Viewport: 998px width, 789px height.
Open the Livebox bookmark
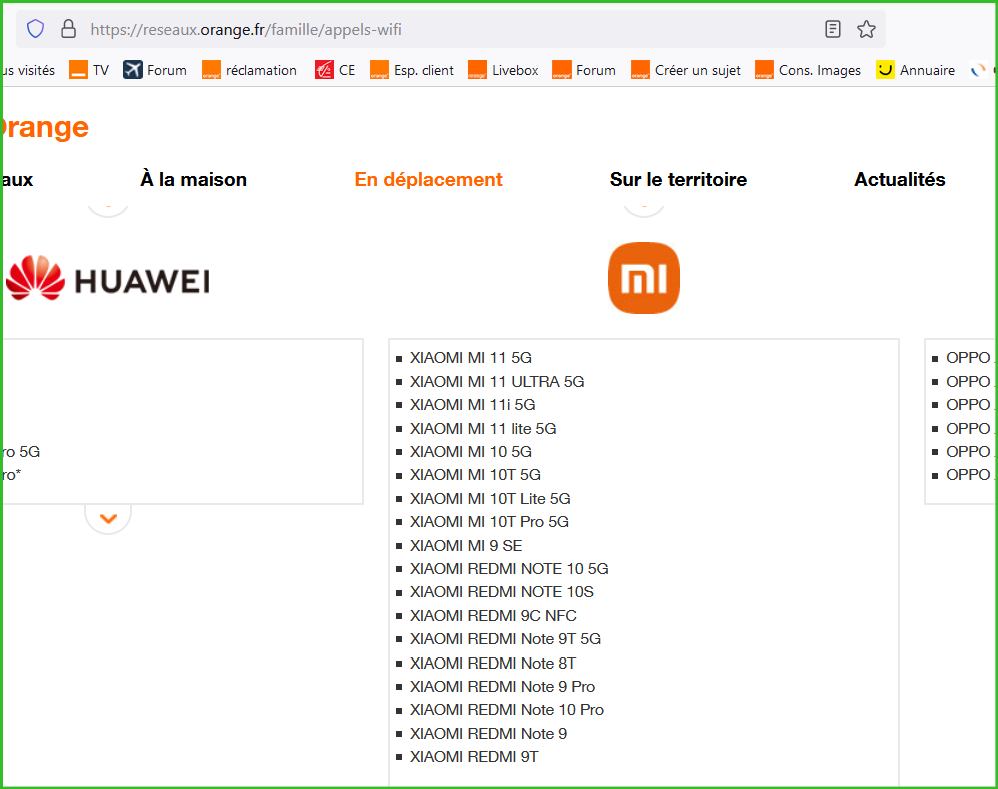(x=503, y=70)
